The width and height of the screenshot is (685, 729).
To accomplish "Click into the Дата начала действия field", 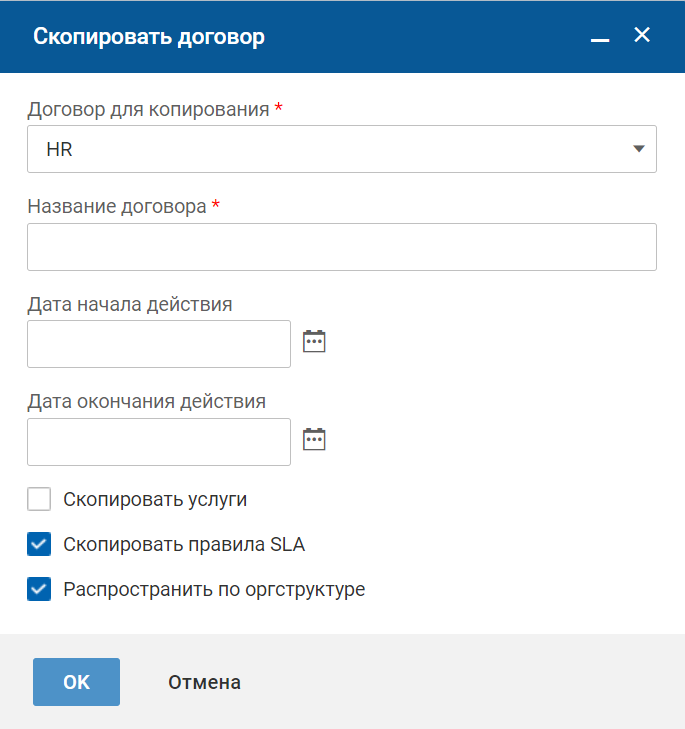I will tap(159, 344).
